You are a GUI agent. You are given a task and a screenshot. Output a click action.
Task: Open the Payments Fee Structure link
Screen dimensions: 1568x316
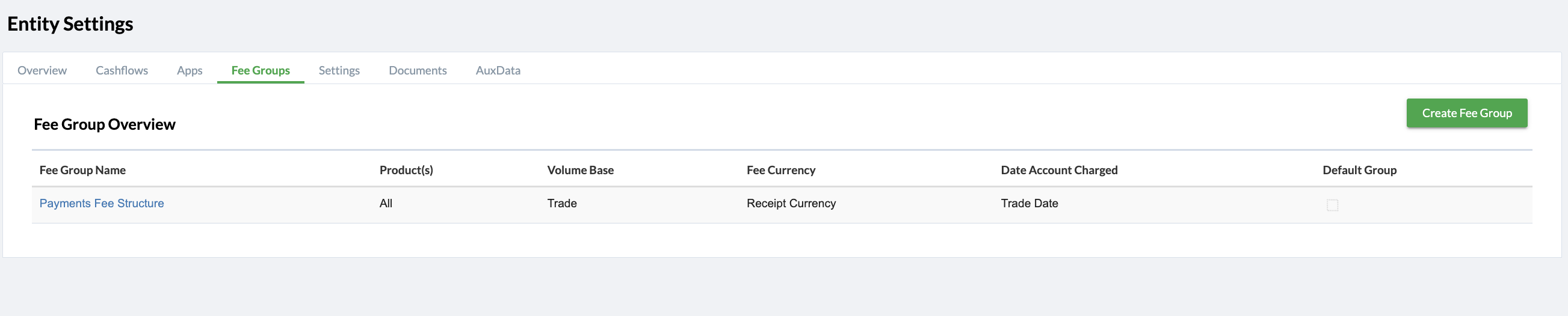(x=102, y=204)
